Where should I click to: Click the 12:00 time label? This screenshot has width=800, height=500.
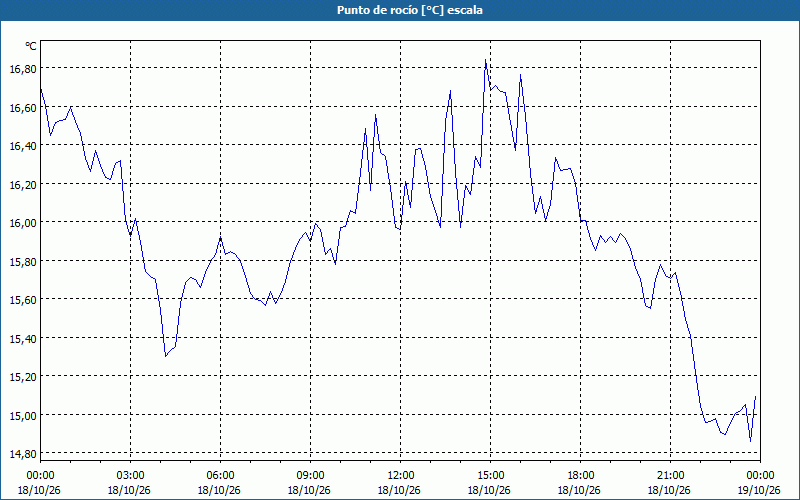point(400,476)
